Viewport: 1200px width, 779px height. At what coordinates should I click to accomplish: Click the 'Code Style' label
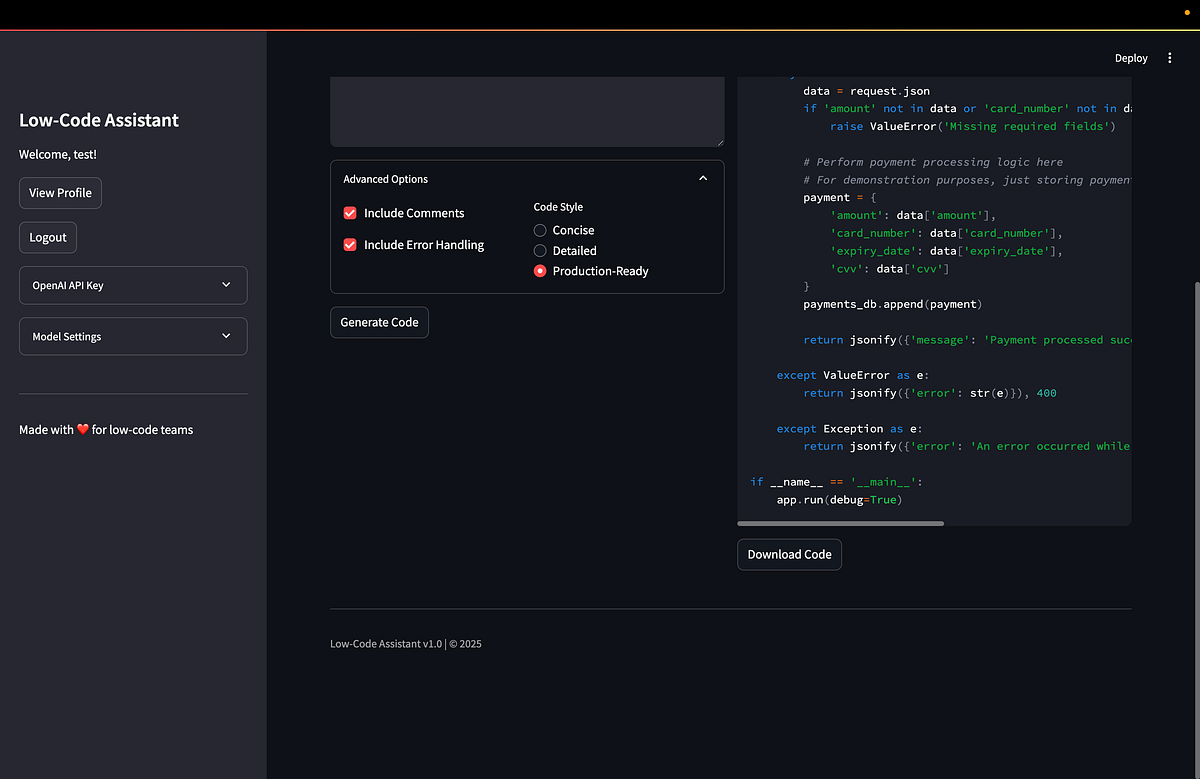(x=558, y=207)
